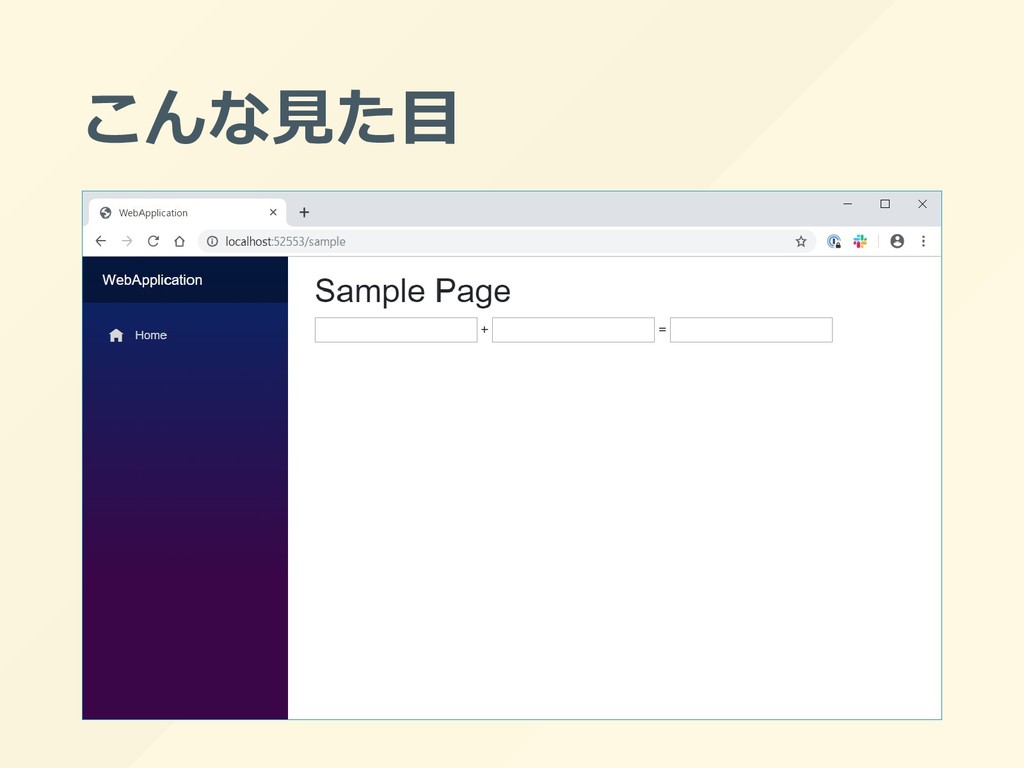Select the Sample Page heading text
Screen dimensions: 1024x768
click(413, 291)
